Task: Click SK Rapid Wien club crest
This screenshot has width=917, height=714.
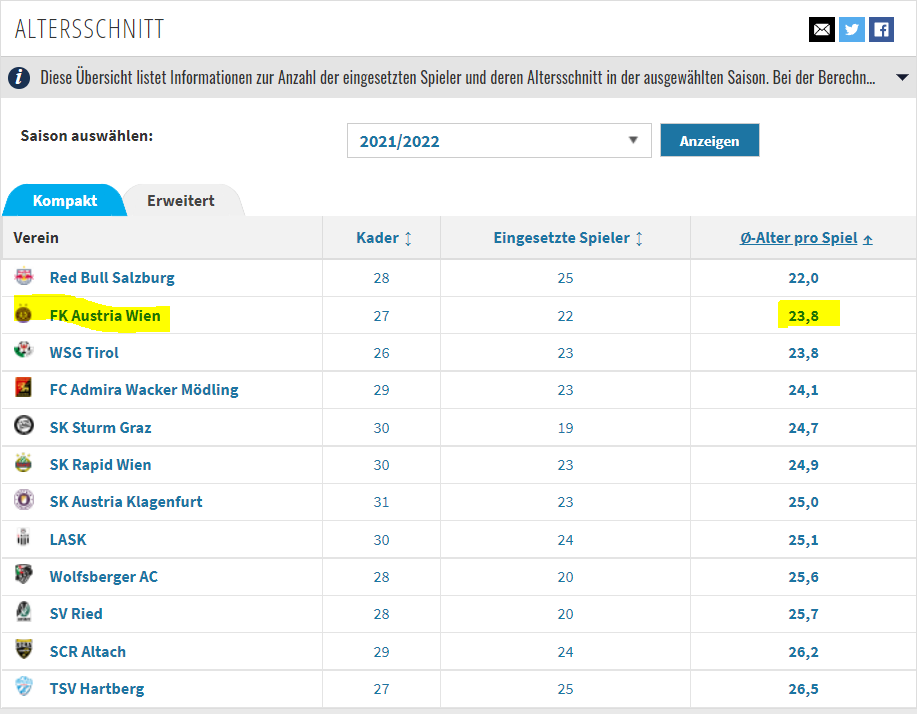Action: tap(24, 463)
